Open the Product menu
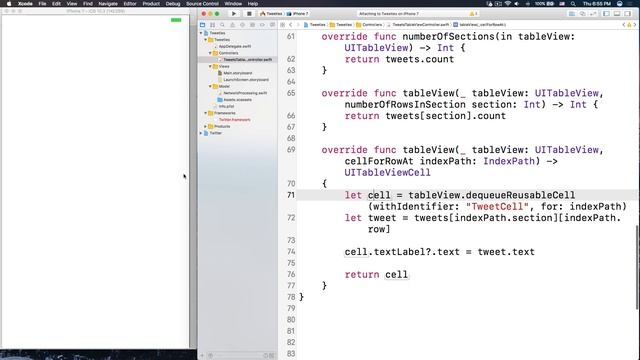Screen dimensions: 640x360 click(x=151, y=4)
